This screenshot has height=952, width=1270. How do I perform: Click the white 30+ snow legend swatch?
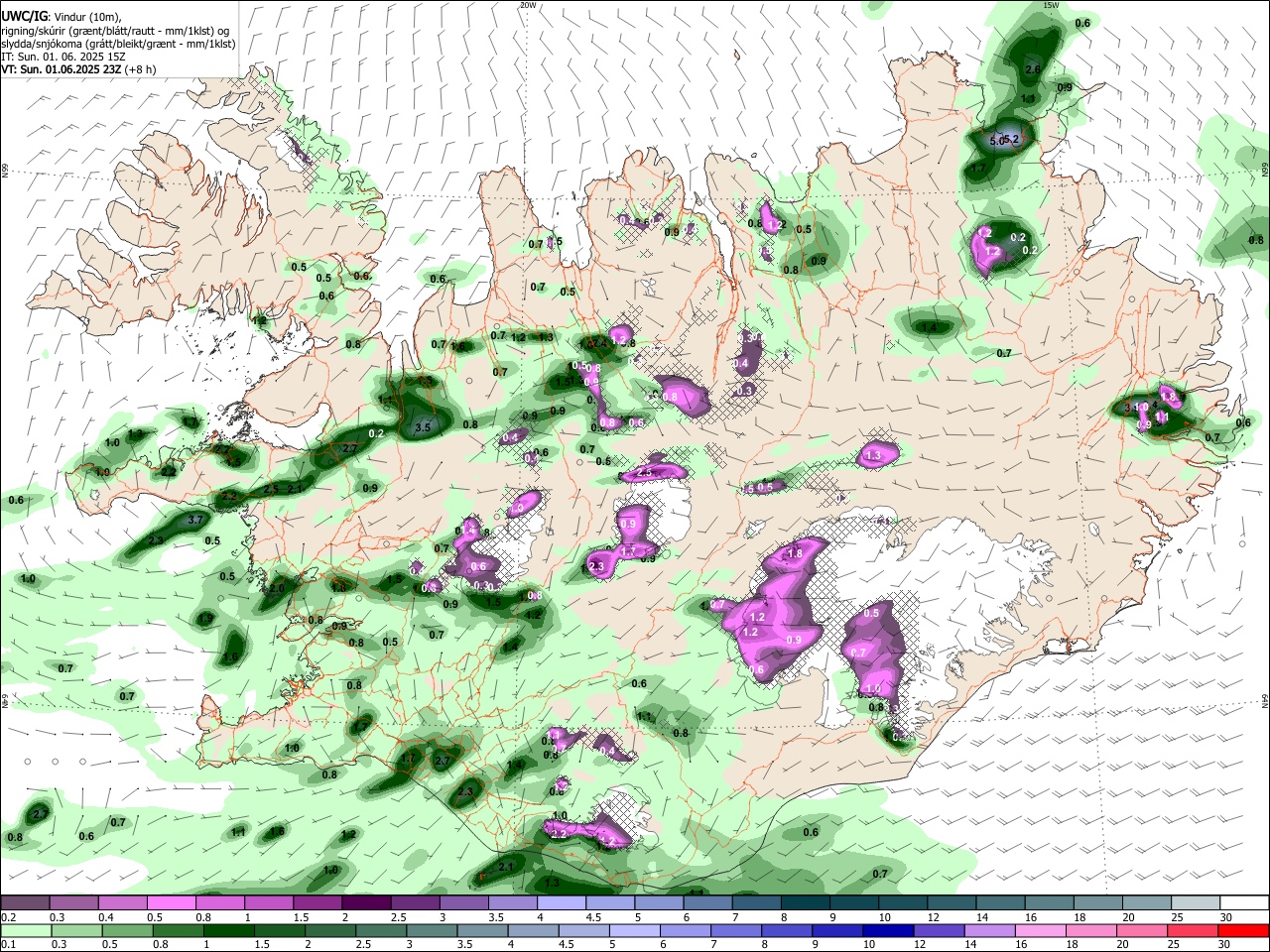(x=1244, y=902)
